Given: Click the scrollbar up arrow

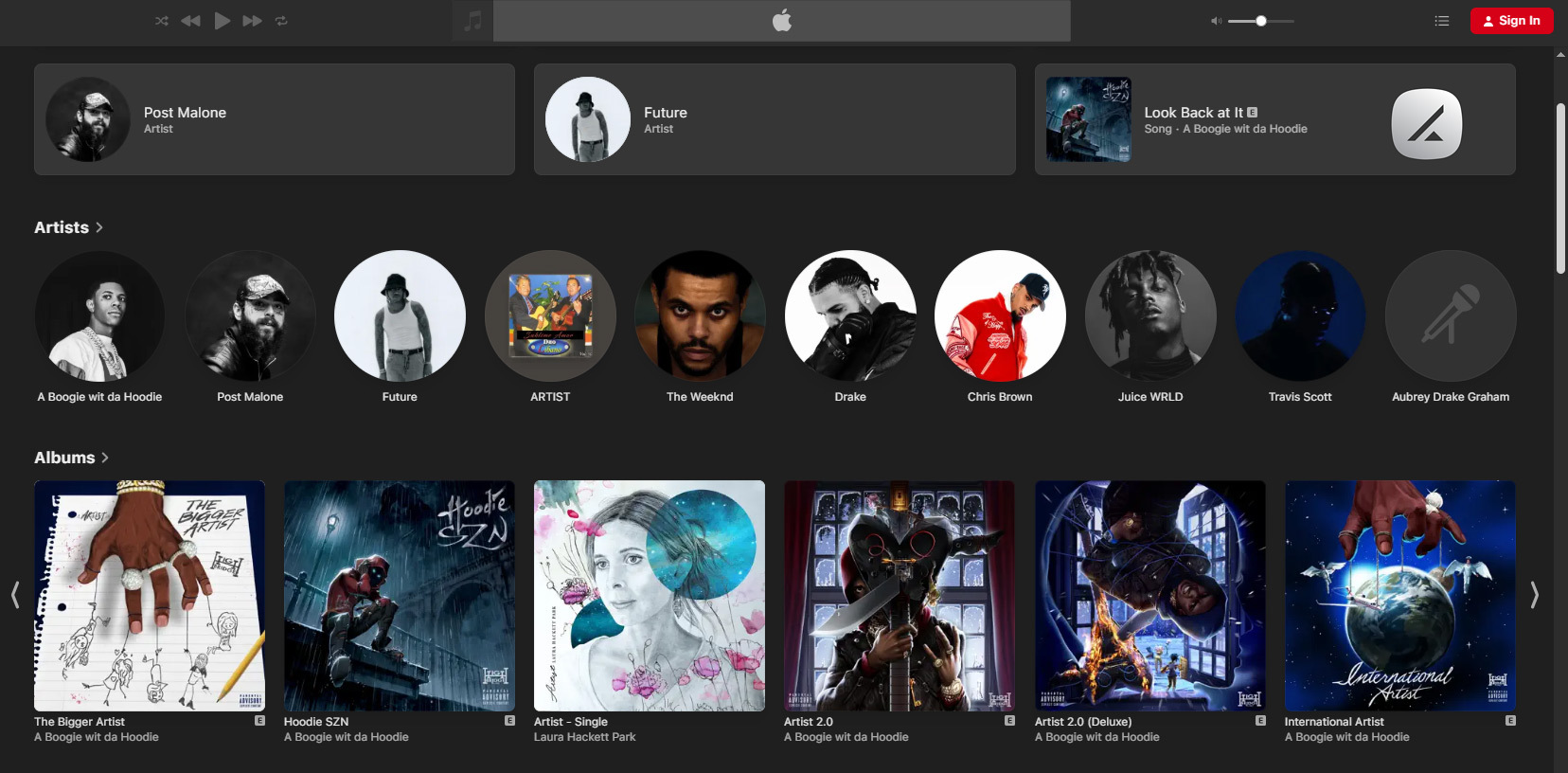Looking at the screenshot, I should [x=1560, y=54].
